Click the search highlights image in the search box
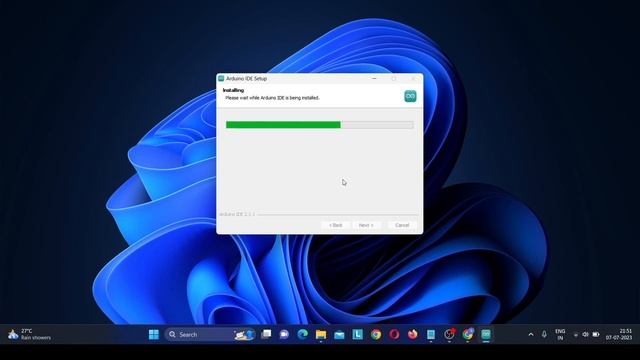This screenshot has height=360, width=640. point(244,335)
